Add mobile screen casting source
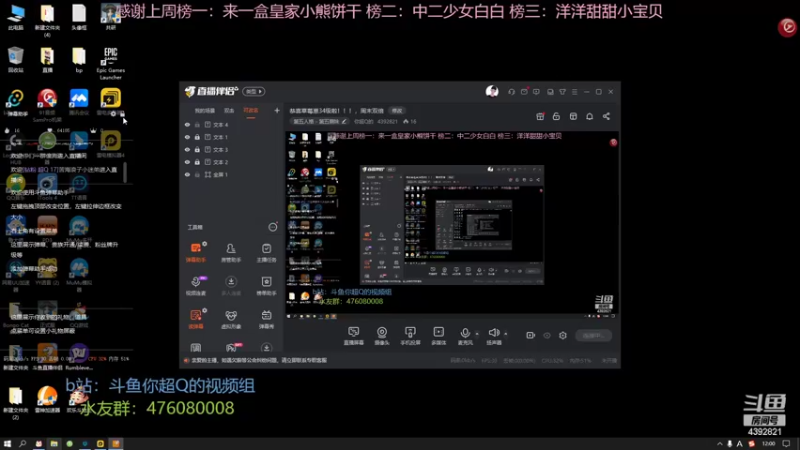Viewport: 800px width, 450px height. (410, 336)
